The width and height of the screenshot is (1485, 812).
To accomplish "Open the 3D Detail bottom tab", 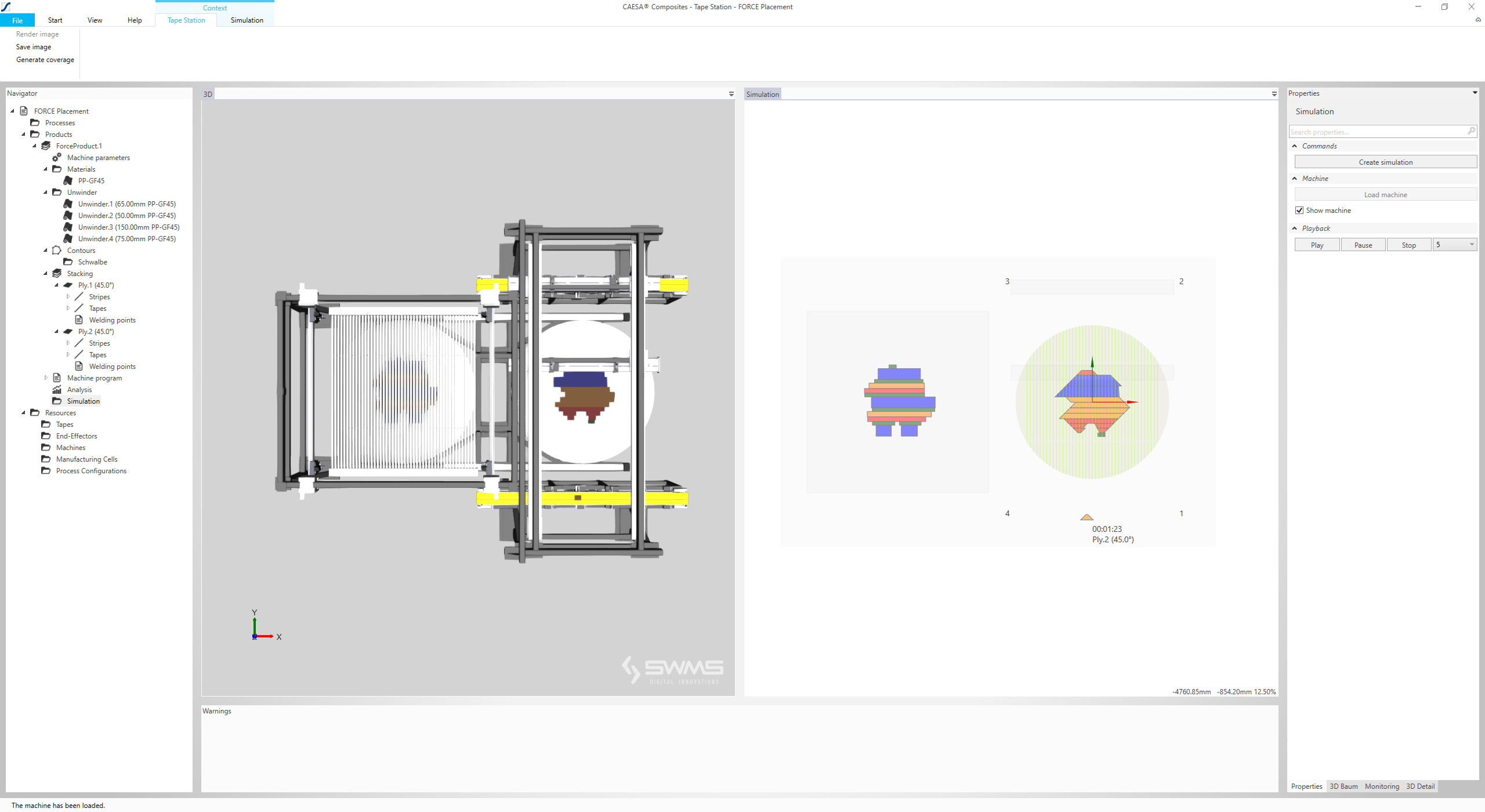I will (x=1420, y=786).
